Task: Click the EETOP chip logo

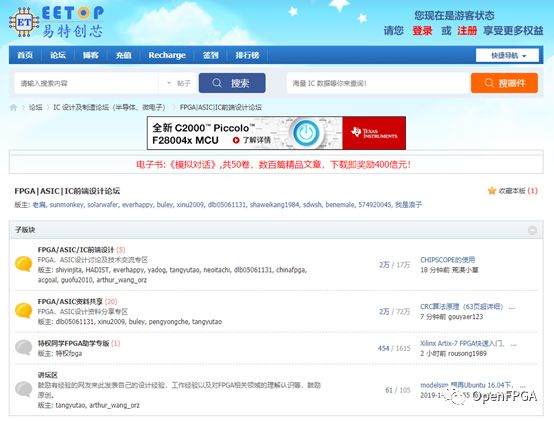Action: tap(24, 23)
